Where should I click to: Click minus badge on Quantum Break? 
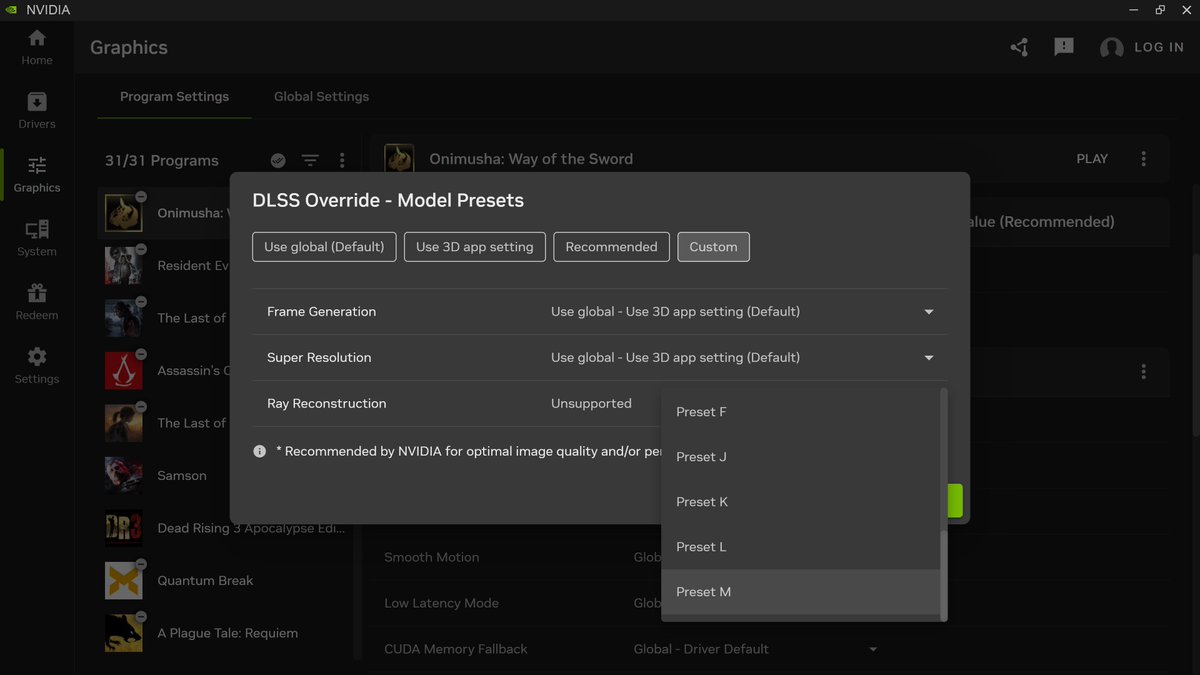click(141, 564)
